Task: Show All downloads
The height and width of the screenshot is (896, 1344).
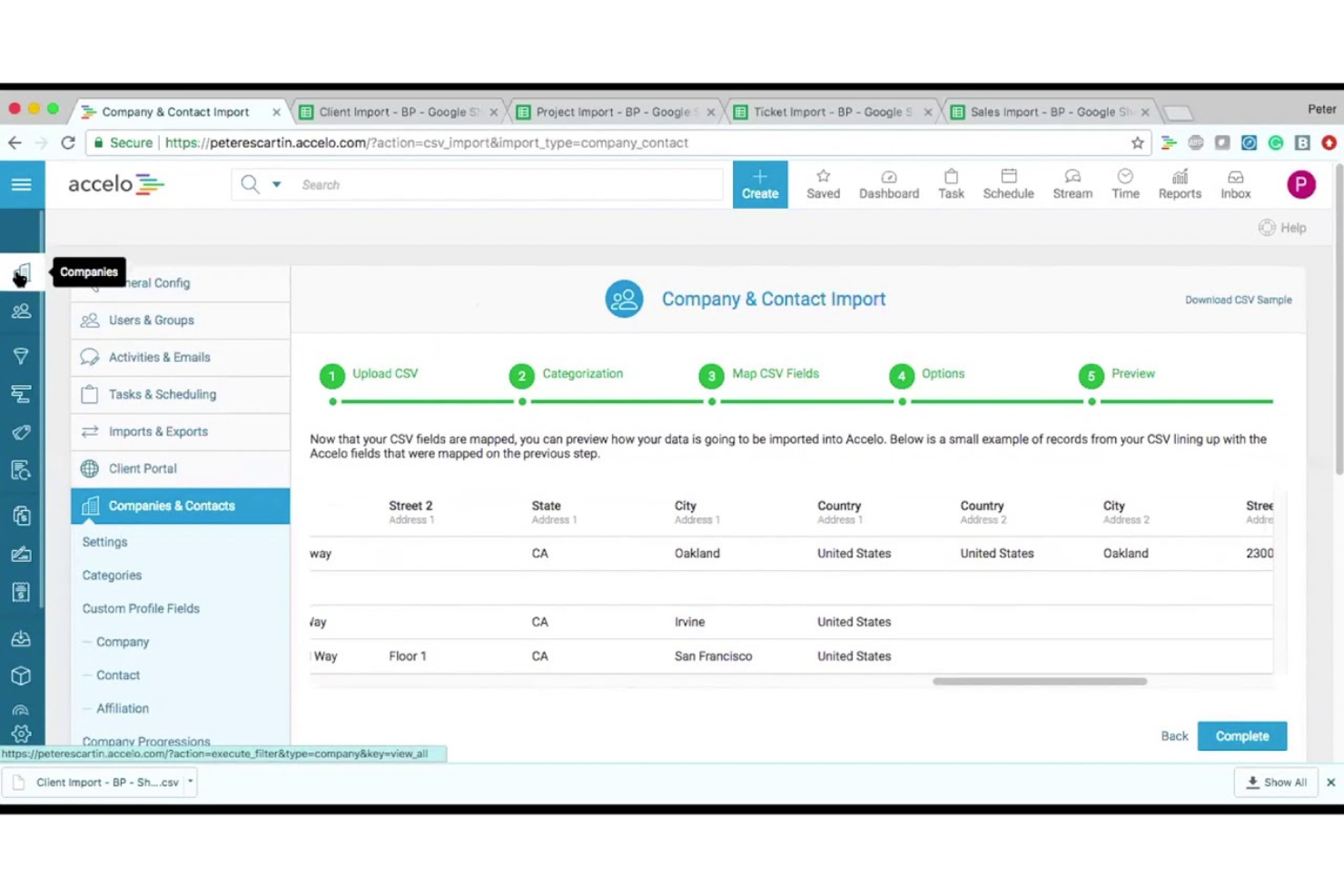Action: tap(1276, 782)
